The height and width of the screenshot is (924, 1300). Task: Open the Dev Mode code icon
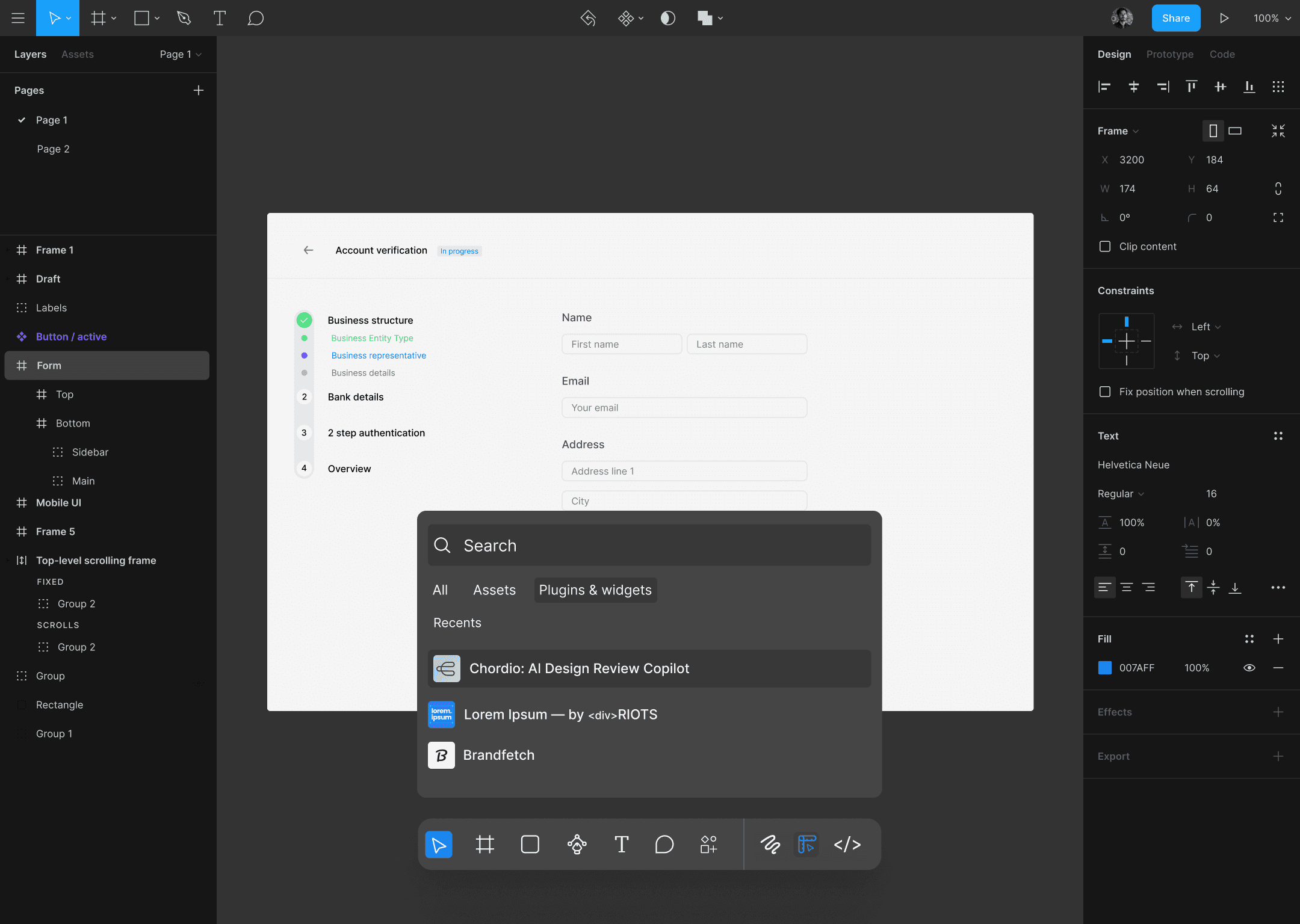pos(847,845)
